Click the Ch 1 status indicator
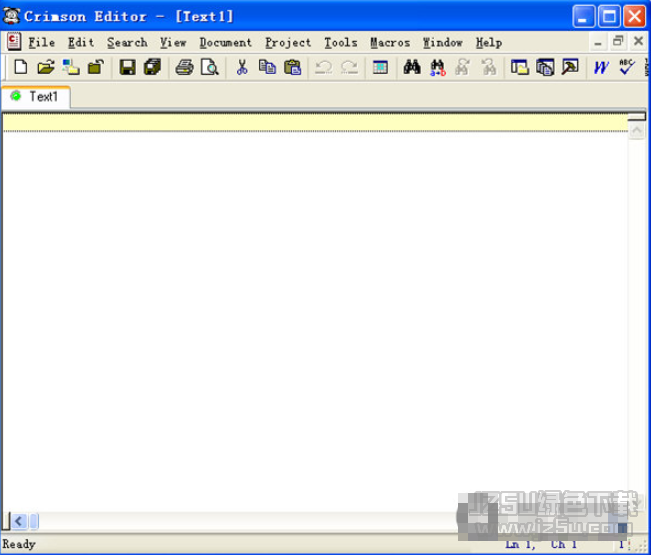651x555 pixels. [x=564, y=544]
